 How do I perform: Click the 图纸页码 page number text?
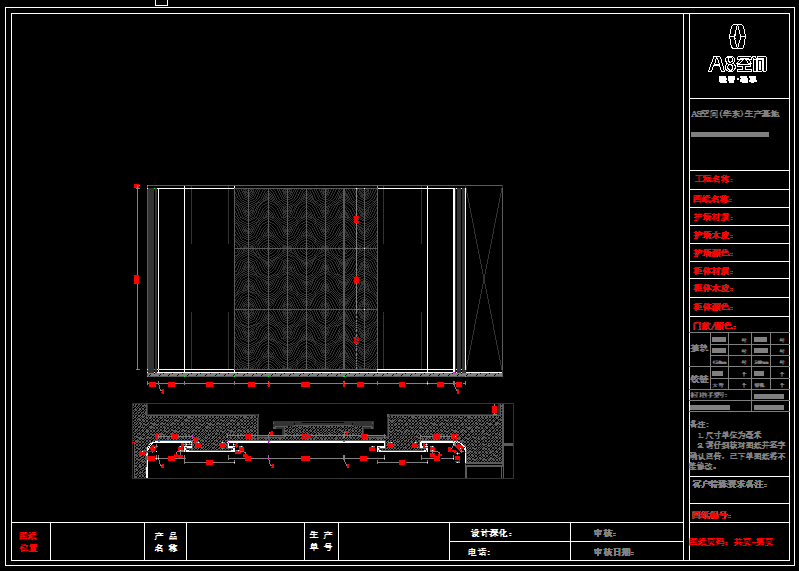(x=731, y=541)
